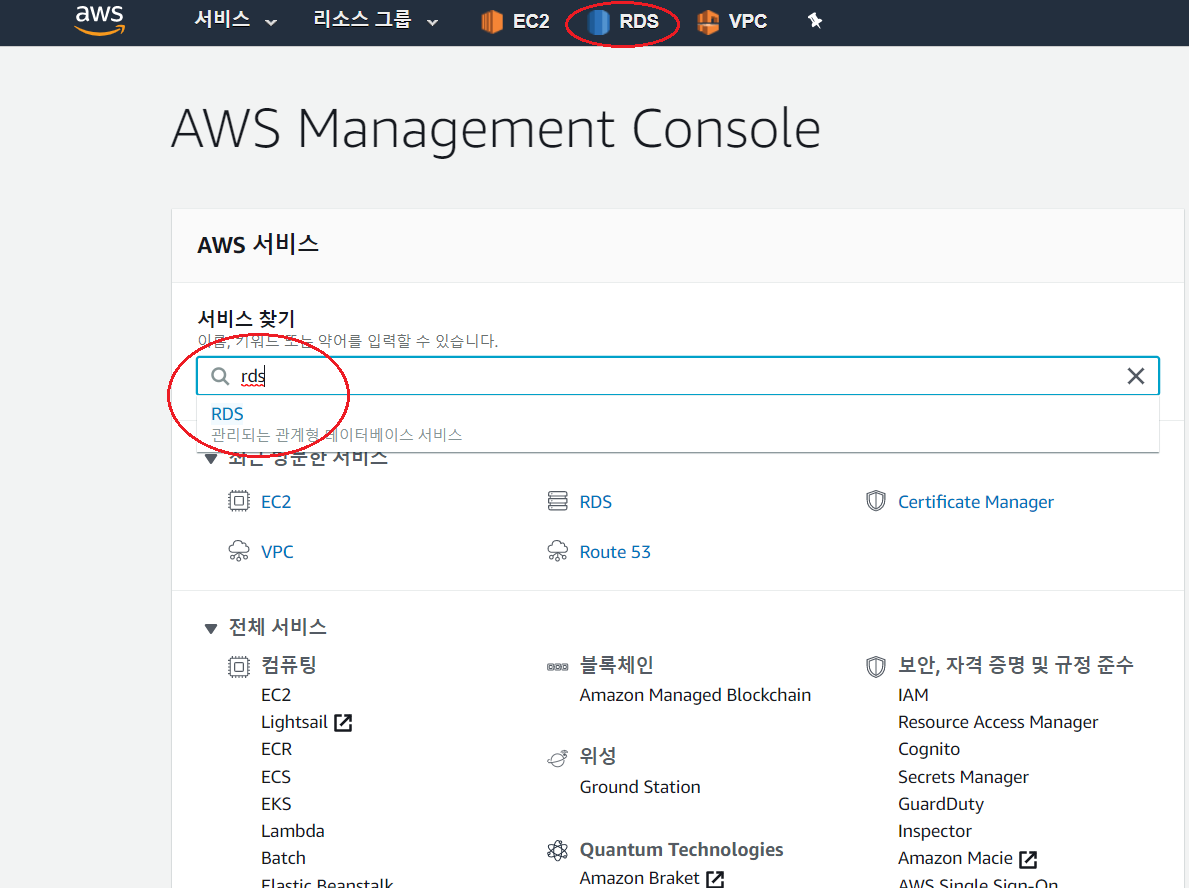Open the 리소스 그룹 dropdown menu
Viewport: 1189px width, 895px height.
(376, 20)
